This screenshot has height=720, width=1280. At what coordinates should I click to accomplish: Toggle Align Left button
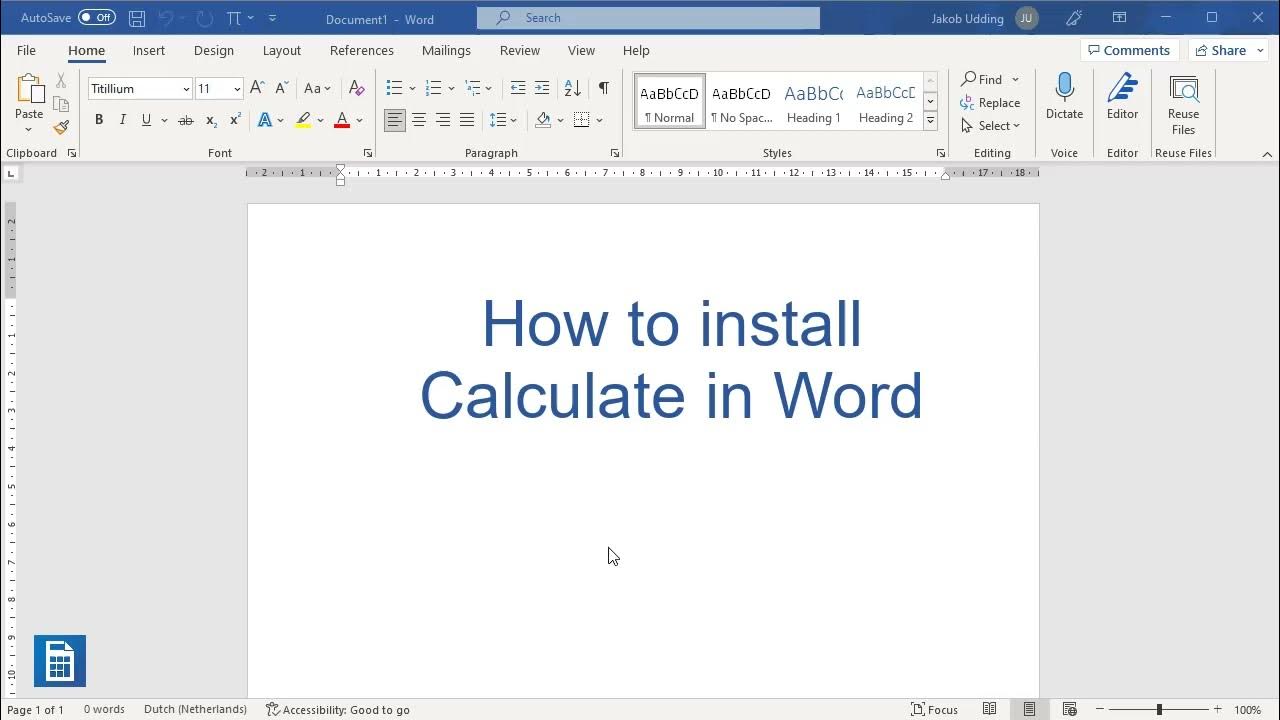tap(395, 120)
